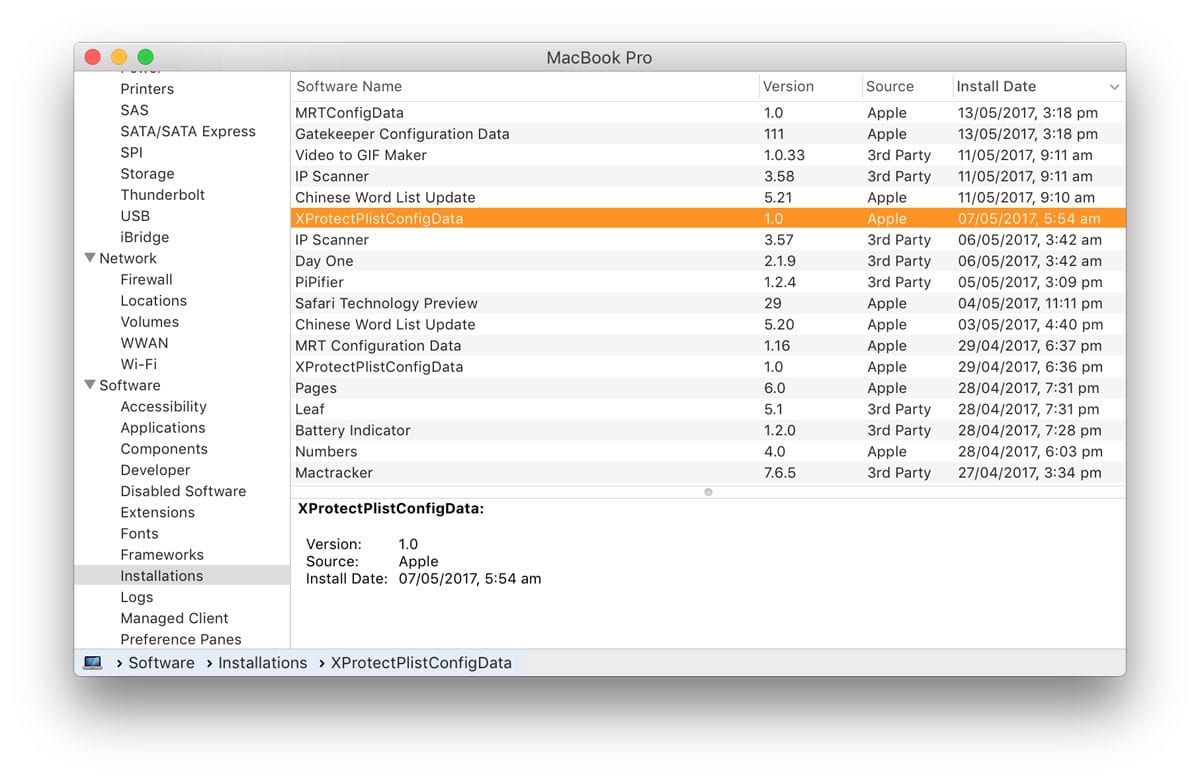Click the MacBook icon in the breadcrumb bar
The height and width of the screenshot is (782, 1200).
point(92,662)
